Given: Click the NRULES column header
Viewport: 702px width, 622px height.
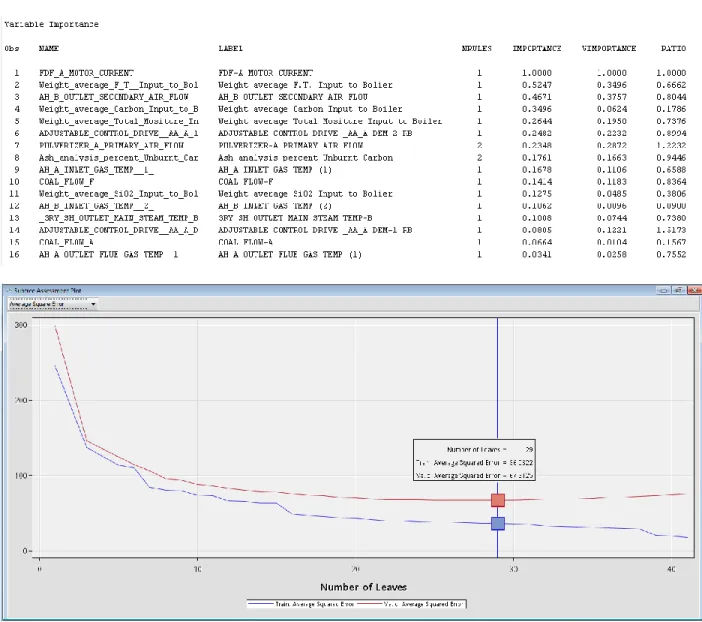Looking at the screenshot, I should 476,48.
